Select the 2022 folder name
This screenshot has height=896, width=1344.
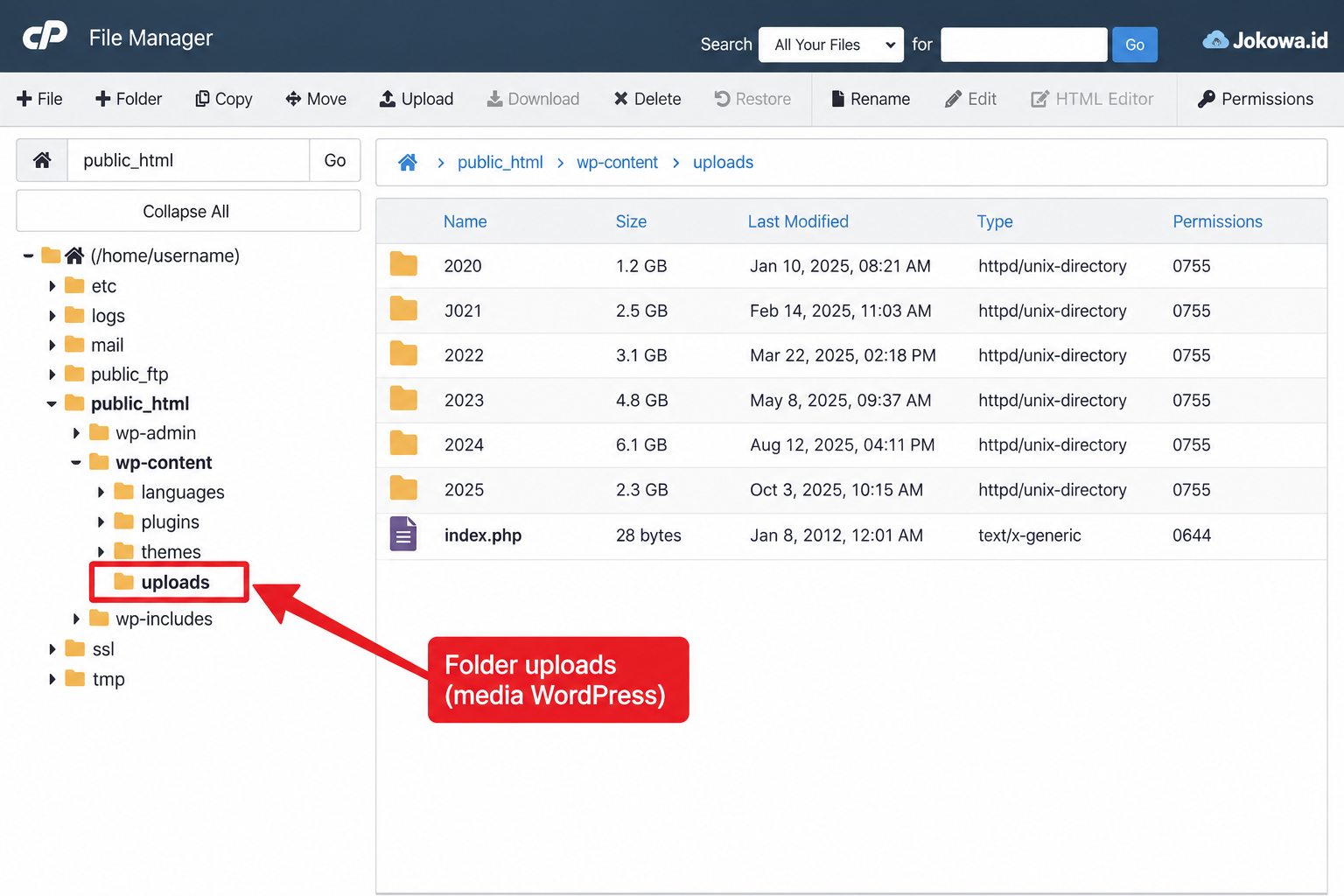[x=464, y=355]
